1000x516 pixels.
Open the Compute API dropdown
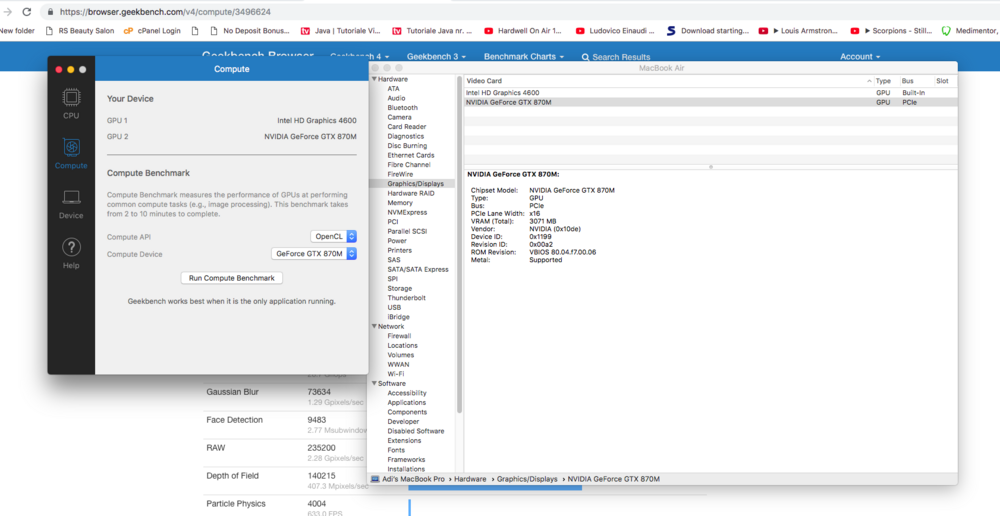333,237
